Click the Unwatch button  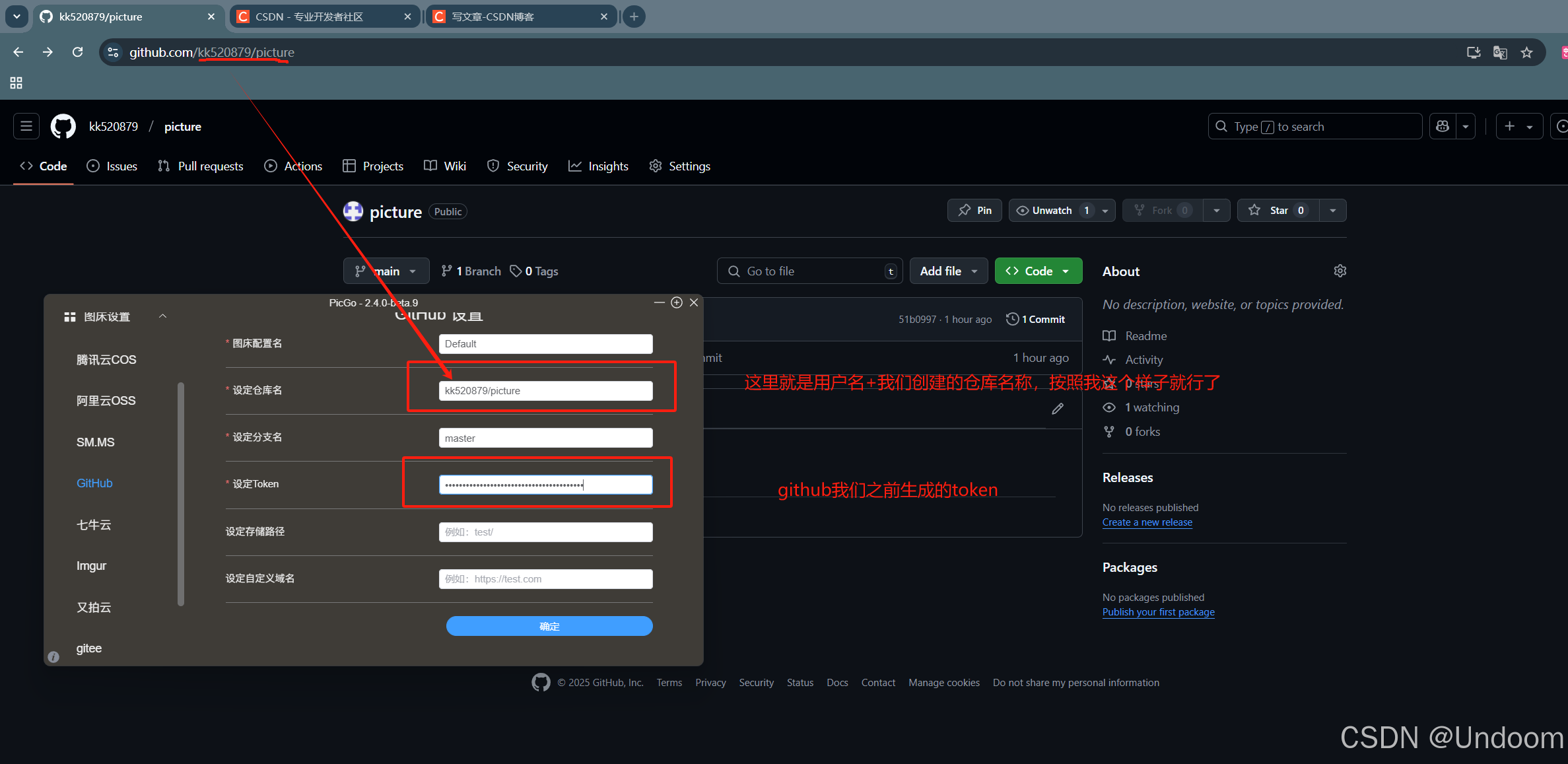[x=1052, y=211]
